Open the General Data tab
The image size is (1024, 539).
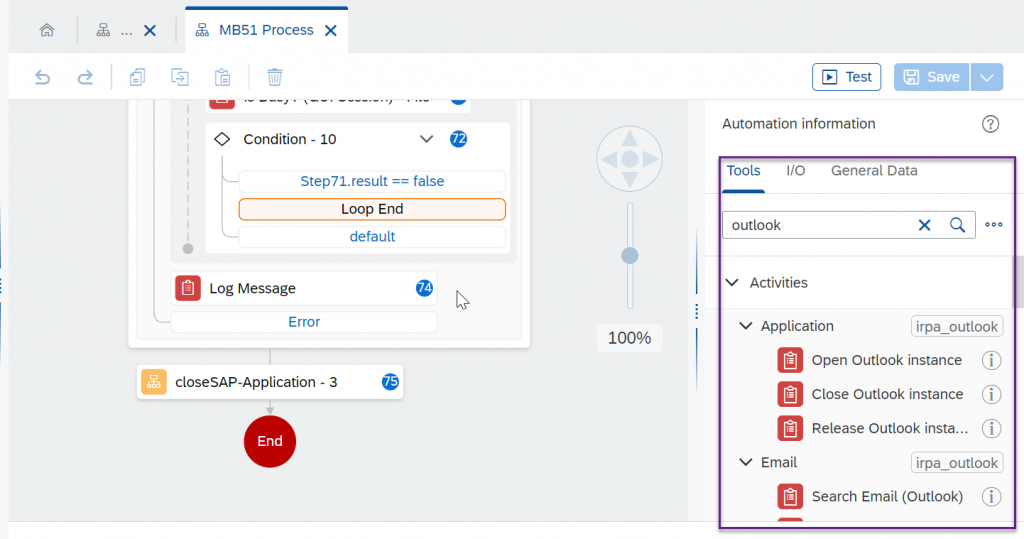point(874,171)
